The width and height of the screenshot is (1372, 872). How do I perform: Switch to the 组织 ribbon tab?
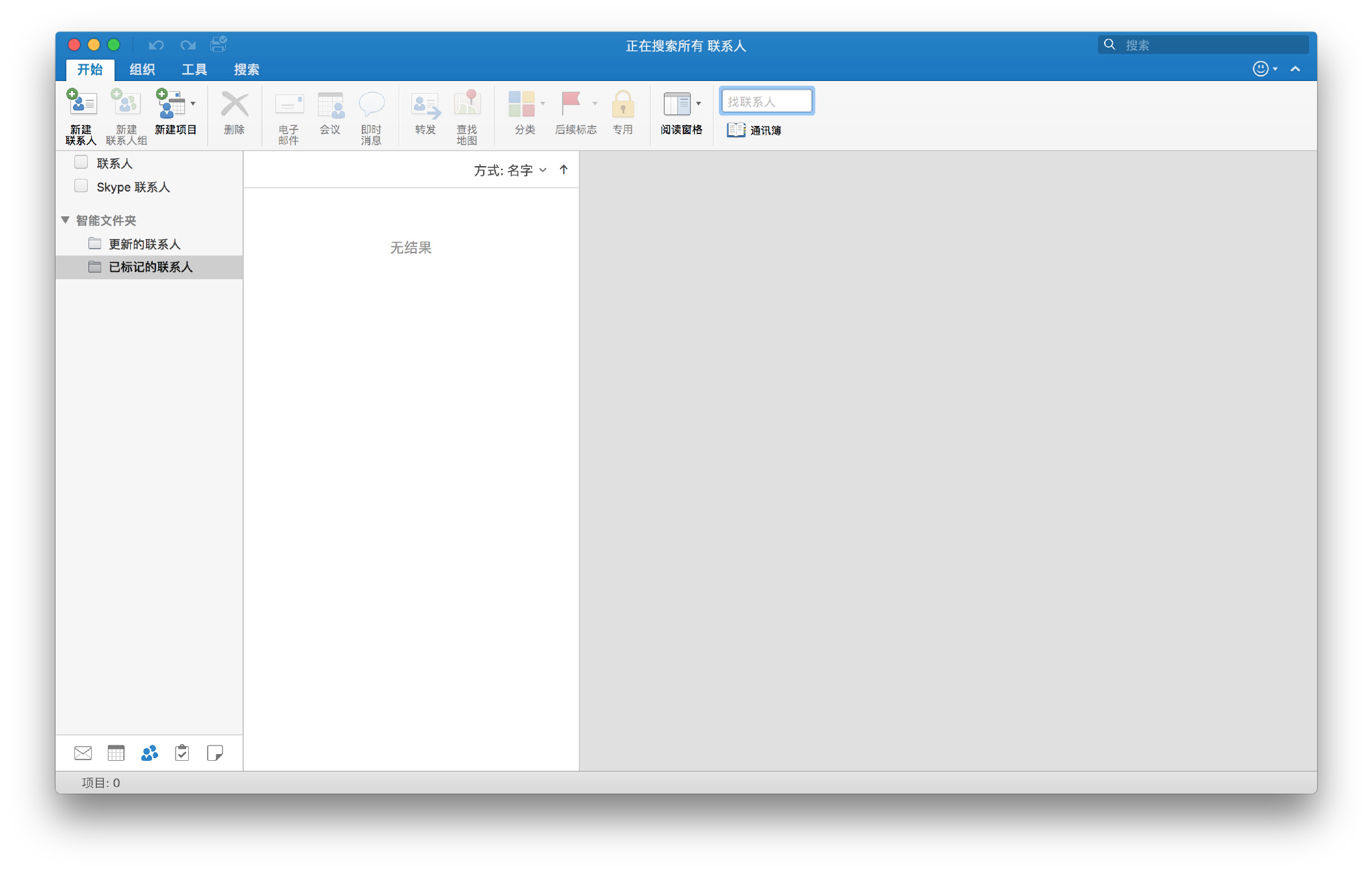pos(142,70)
